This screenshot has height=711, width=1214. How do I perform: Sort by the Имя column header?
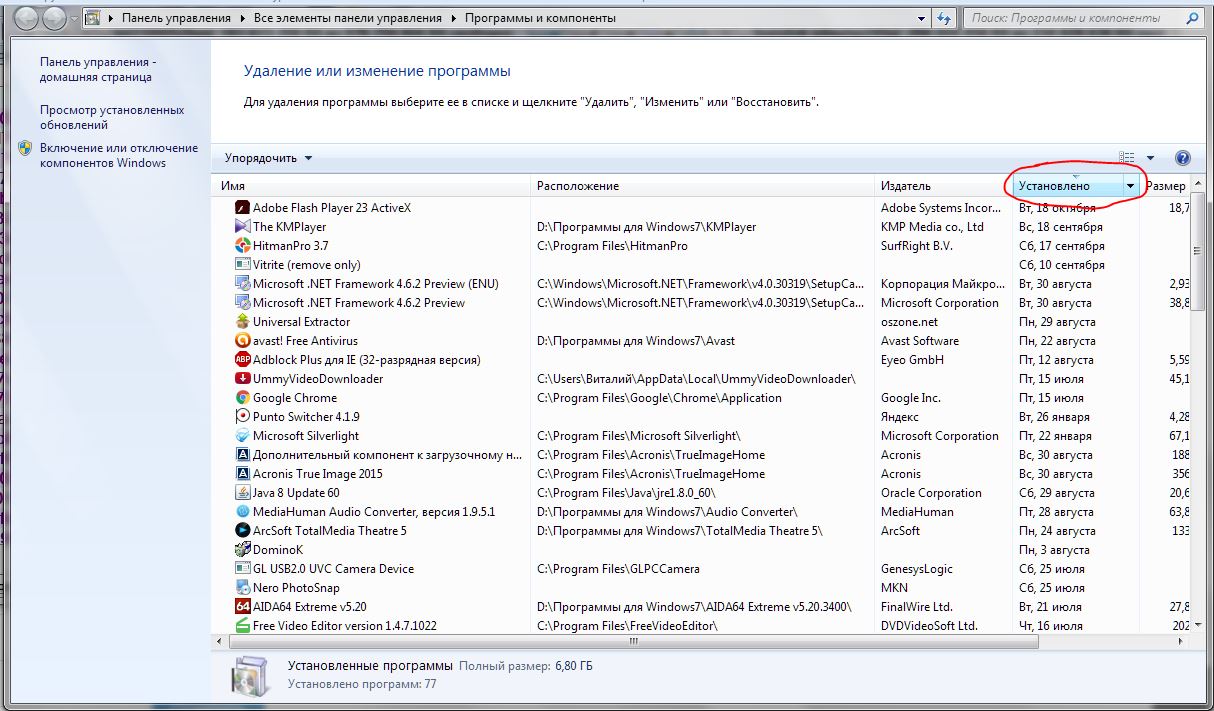[372, 186]
